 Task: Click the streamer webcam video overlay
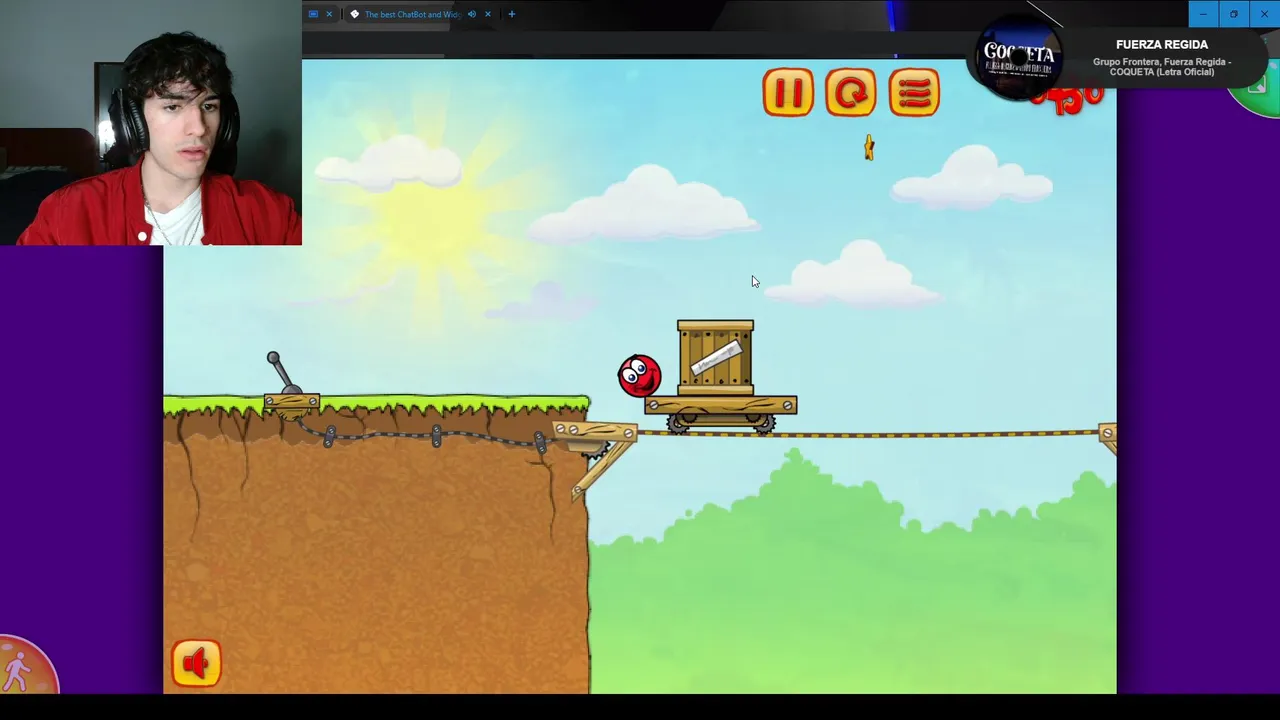pyautogui.click(x=151, y=122)
